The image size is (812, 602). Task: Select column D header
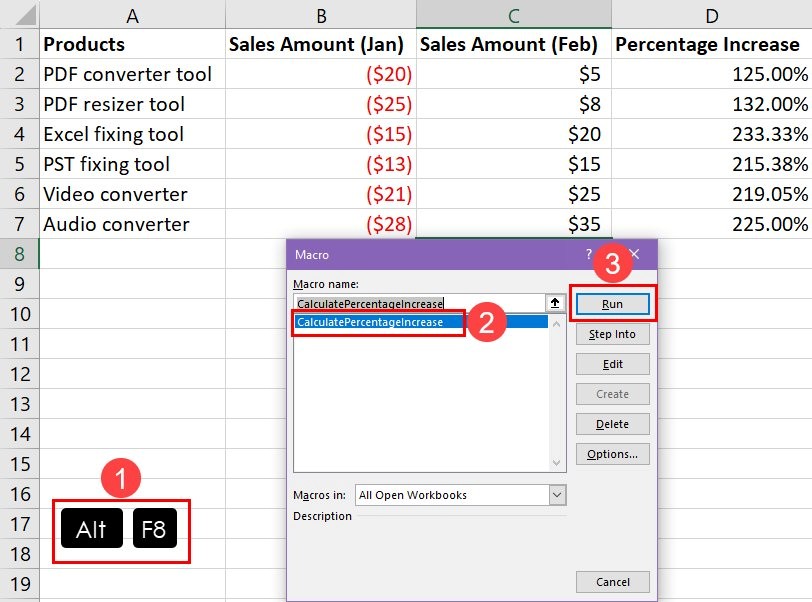711,15
